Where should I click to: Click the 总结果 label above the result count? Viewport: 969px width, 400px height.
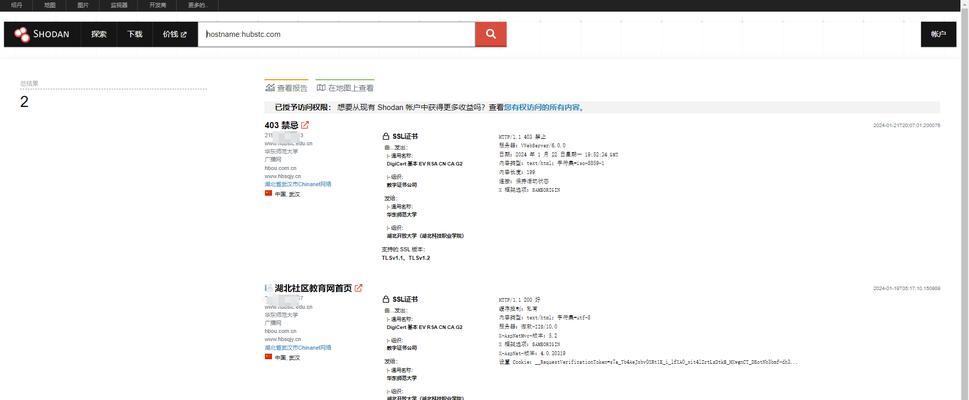[x=29, y=83]
